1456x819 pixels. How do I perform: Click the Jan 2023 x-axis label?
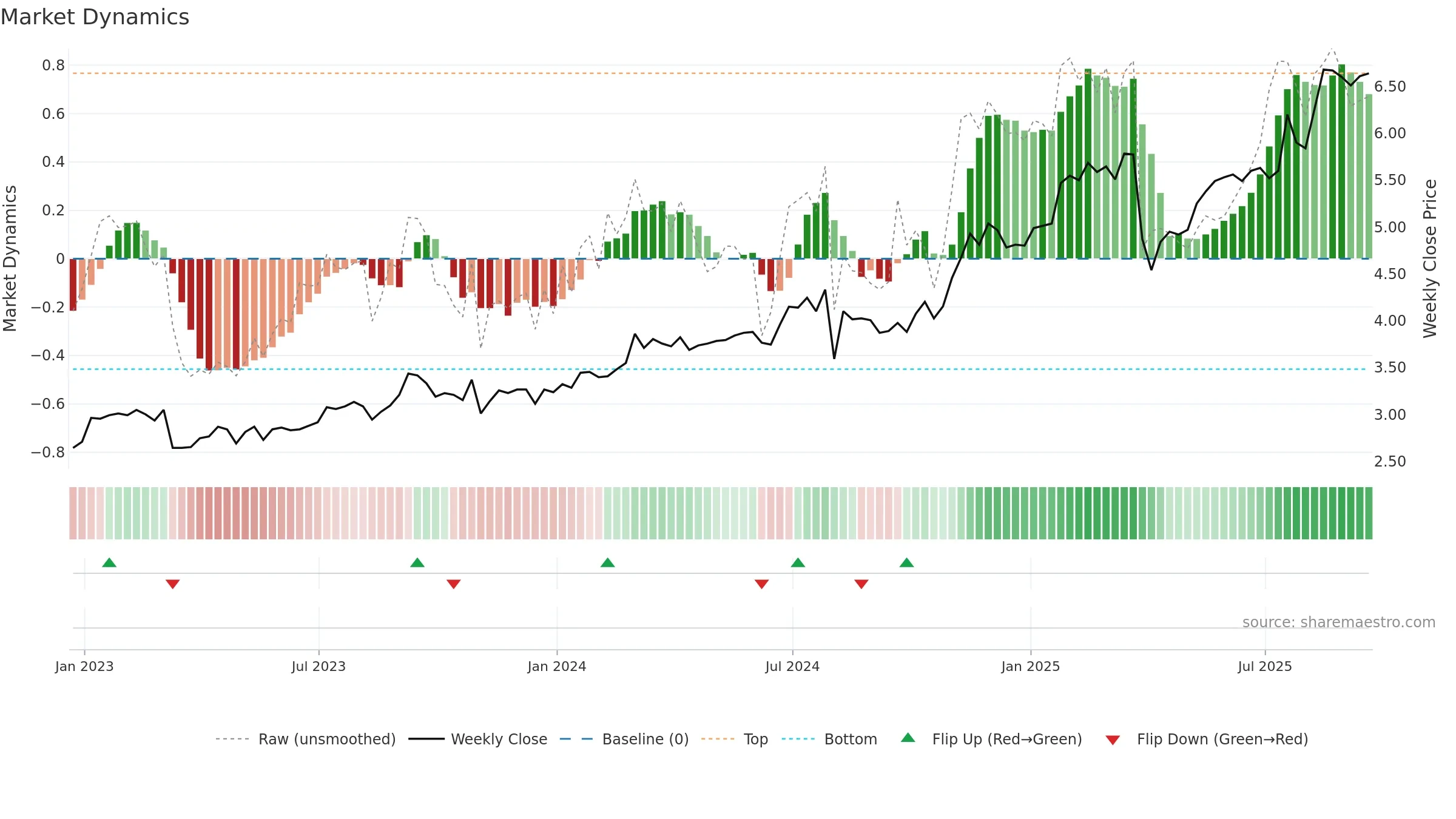[84, 666]
